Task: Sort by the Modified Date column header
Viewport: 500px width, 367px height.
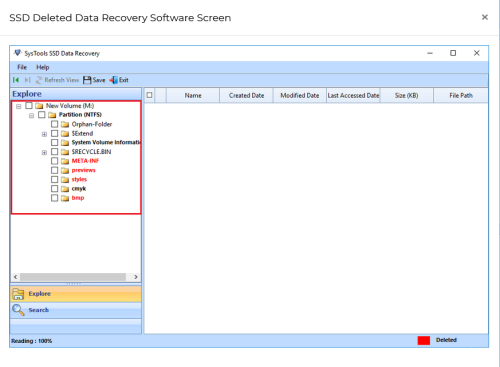Action: tap(300, 95)
